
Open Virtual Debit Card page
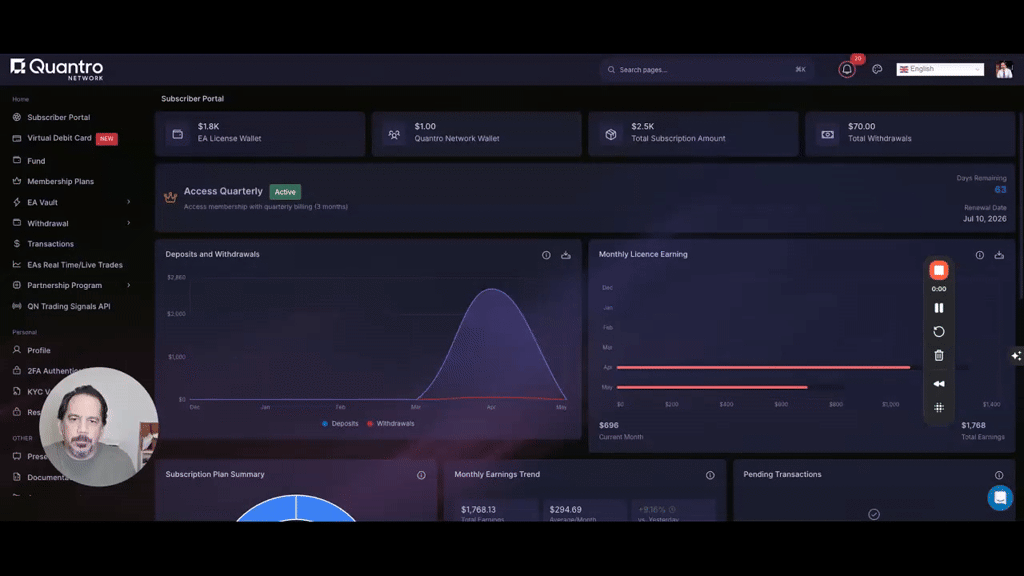[59, 138]
